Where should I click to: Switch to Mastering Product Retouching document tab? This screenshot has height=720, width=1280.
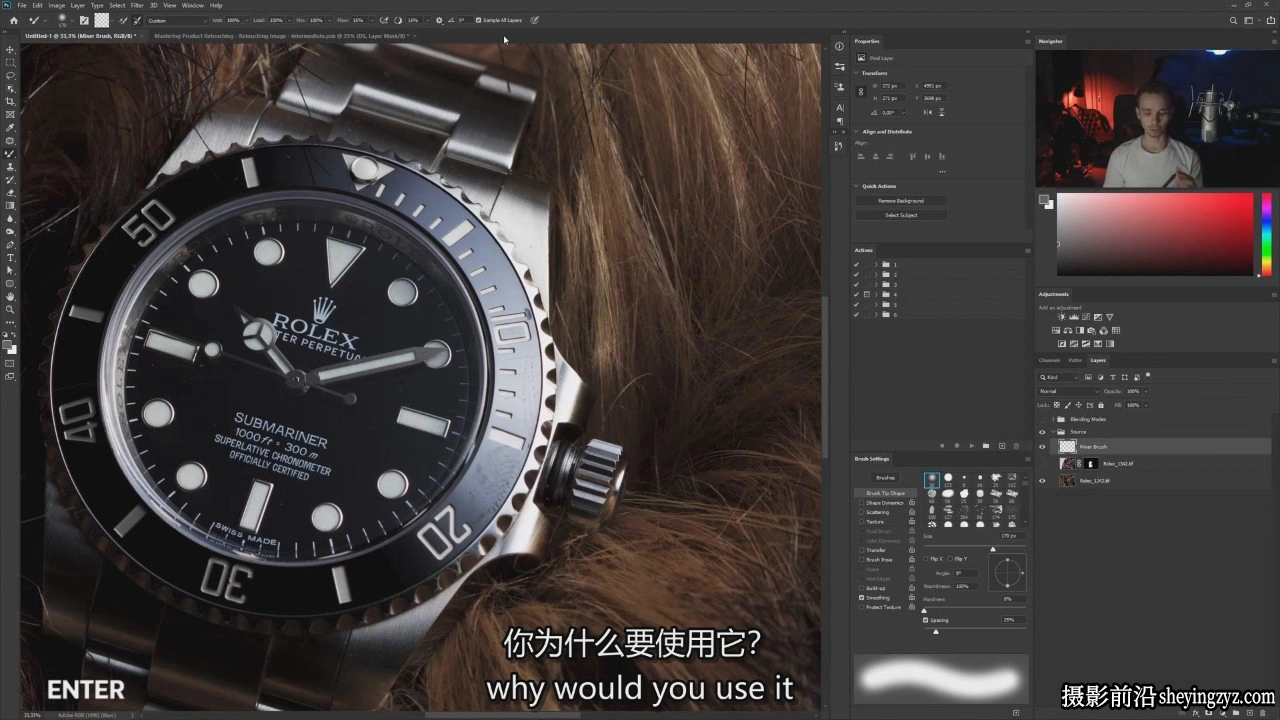282,36
